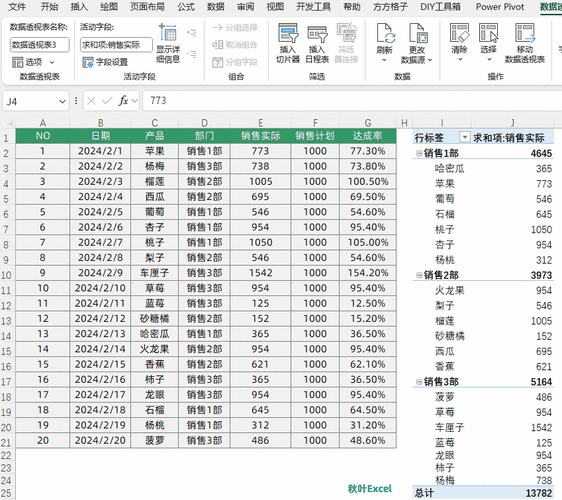Click the cancel entry X in formula bar
The image size is (562, 500).
click(x=91, y=101)
